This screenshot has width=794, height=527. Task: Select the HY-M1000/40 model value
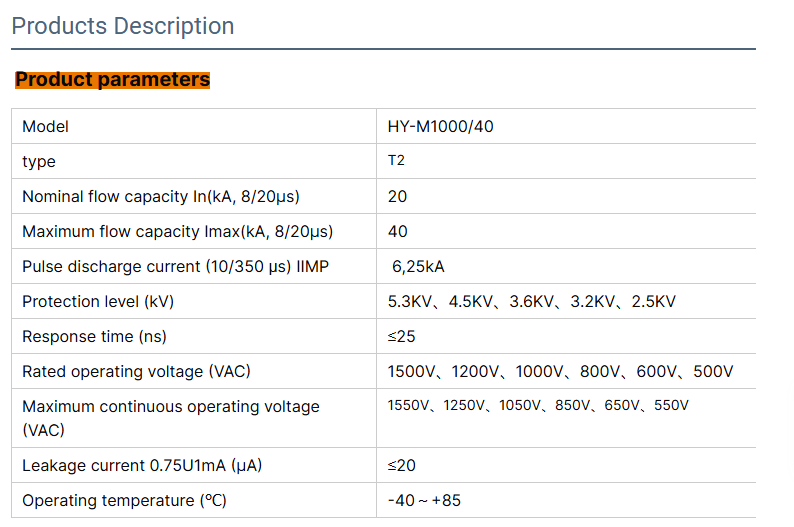440,127
